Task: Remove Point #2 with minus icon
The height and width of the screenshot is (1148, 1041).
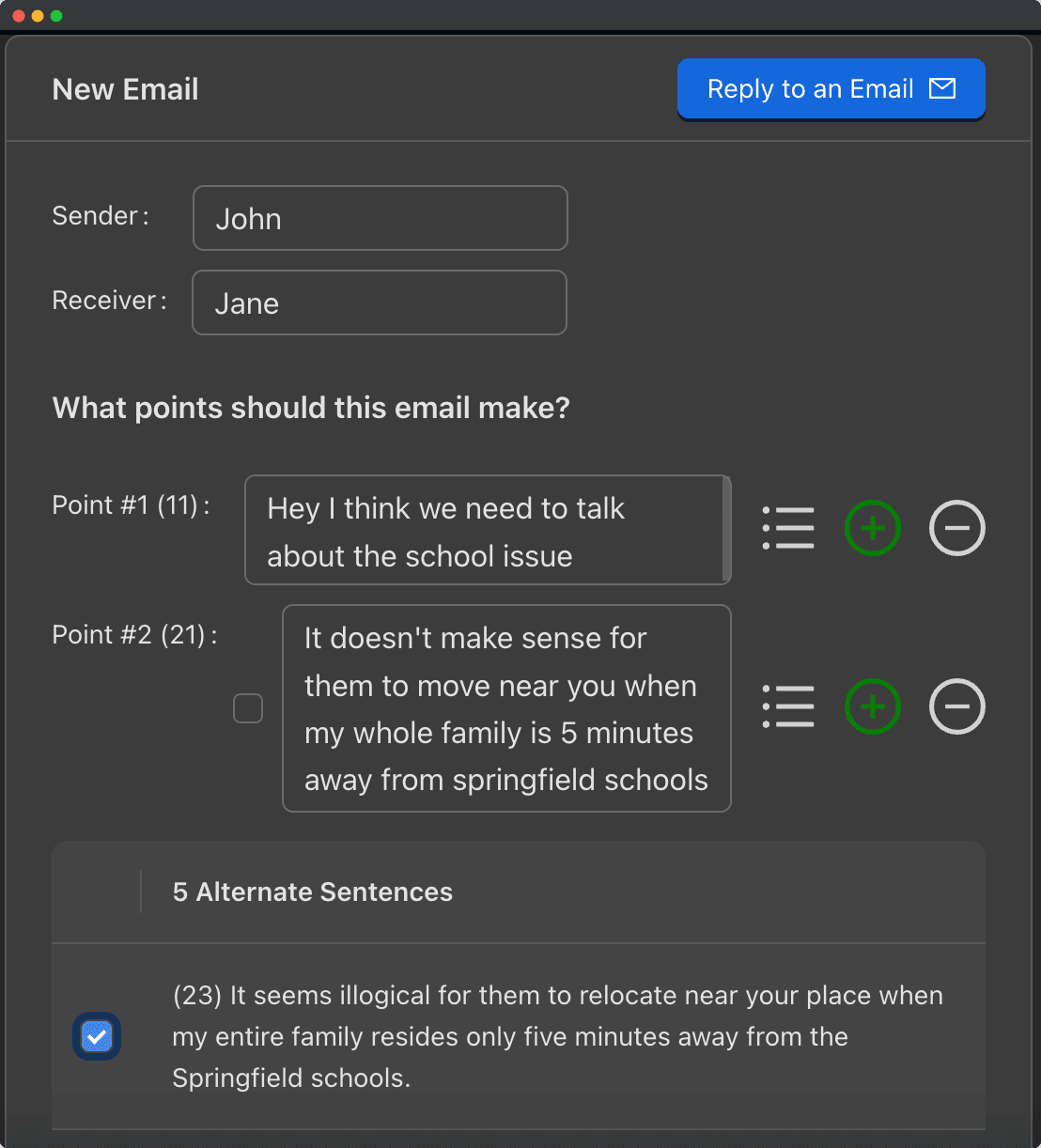Action: (957, 706)
